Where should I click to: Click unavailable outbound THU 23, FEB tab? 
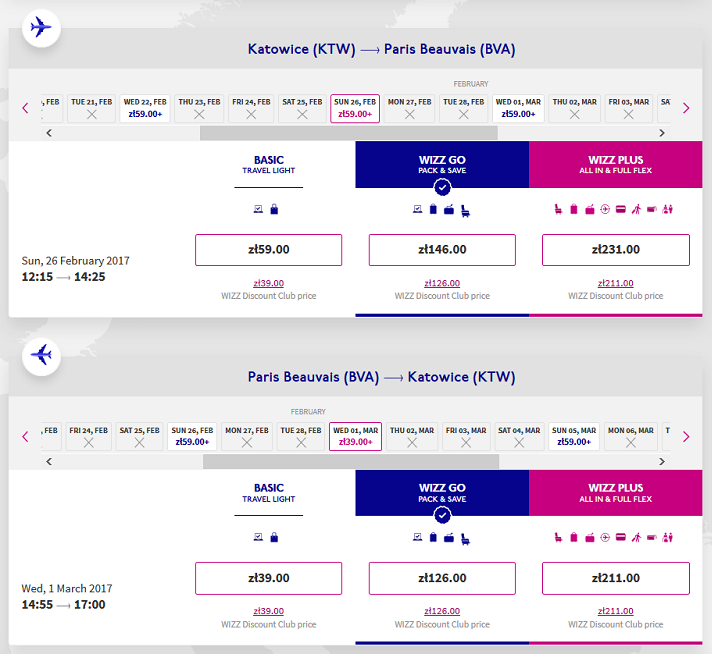tap(199, 108)
